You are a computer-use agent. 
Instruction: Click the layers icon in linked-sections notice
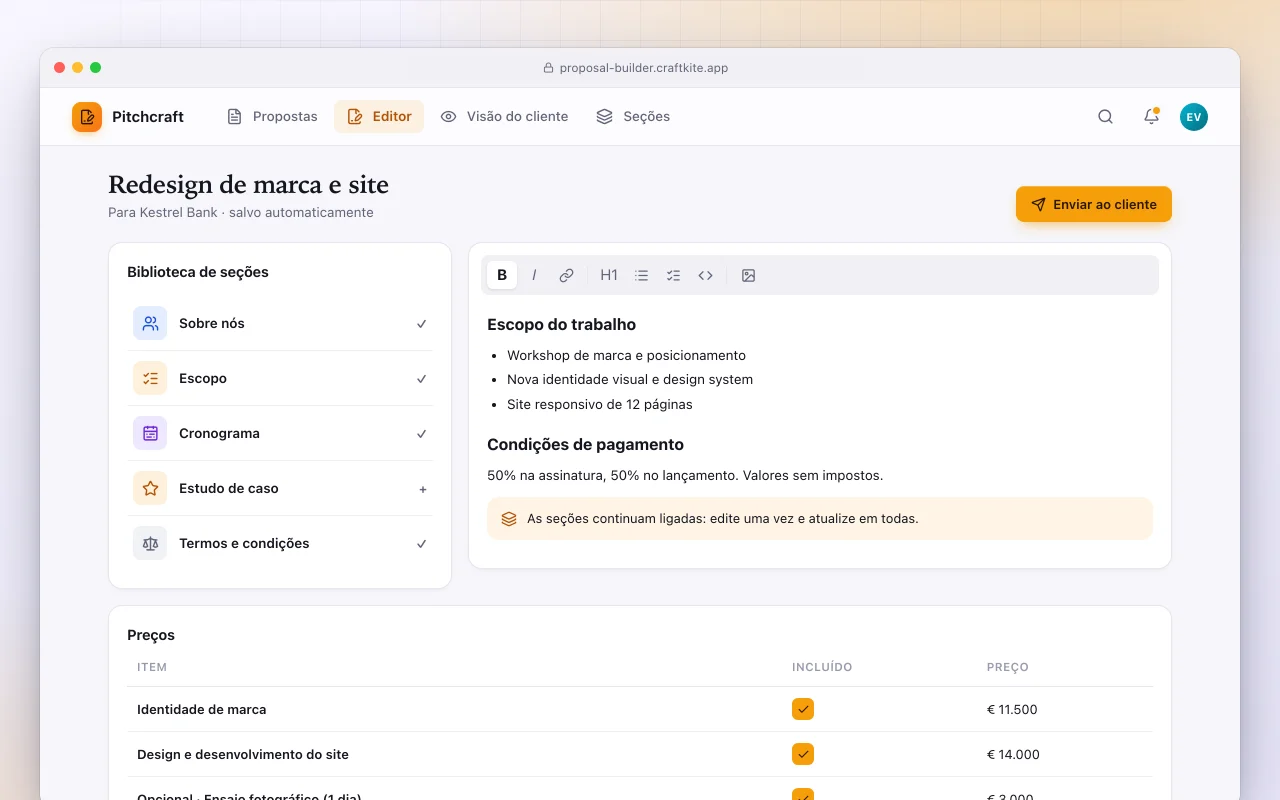click(509, 519)
